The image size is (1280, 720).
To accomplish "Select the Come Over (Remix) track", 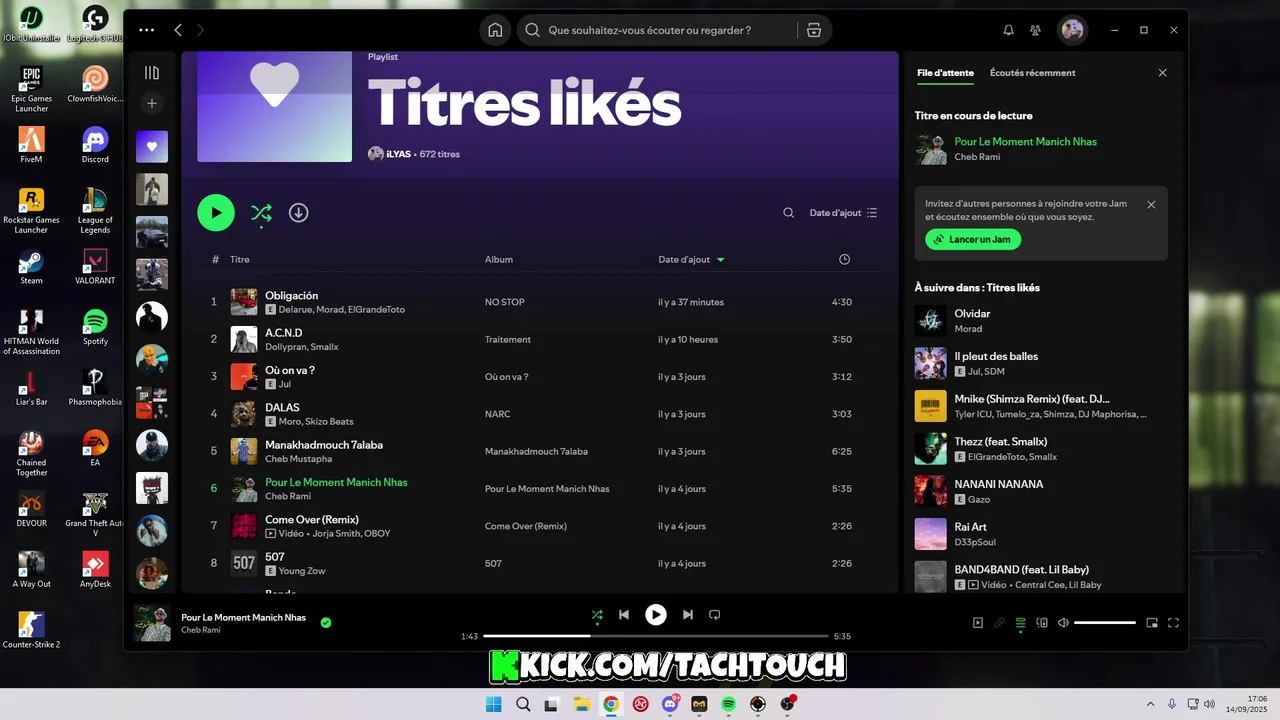I will click(541, 525).
